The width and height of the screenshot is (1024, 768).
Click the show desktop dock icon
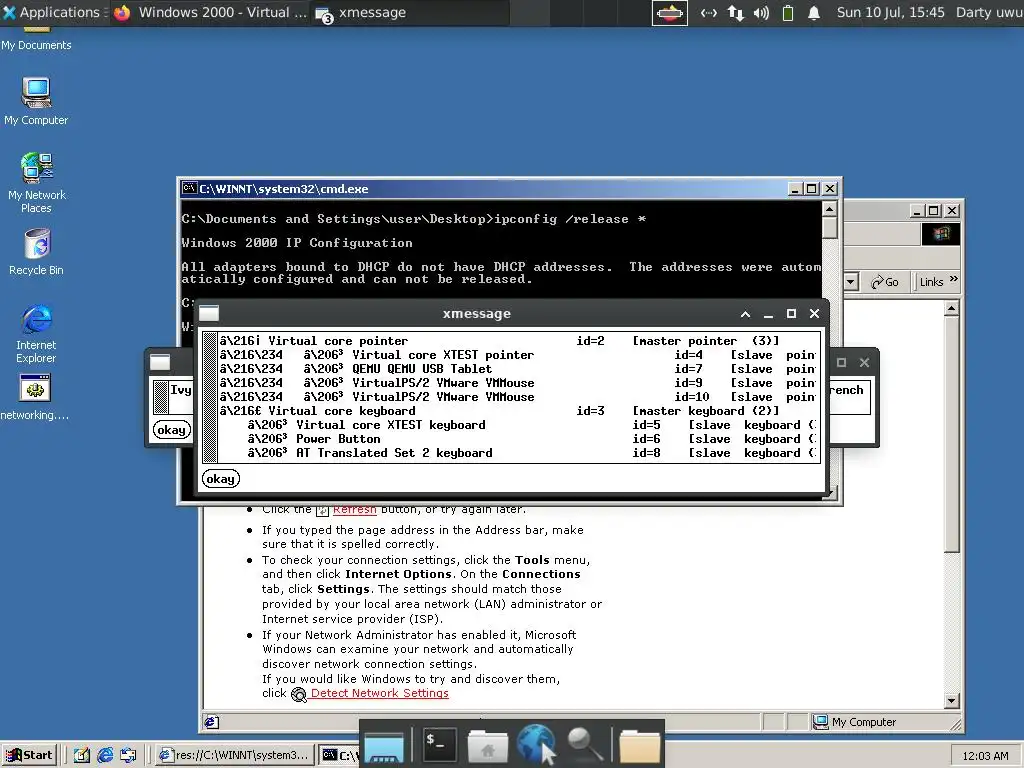coord(384,747)
